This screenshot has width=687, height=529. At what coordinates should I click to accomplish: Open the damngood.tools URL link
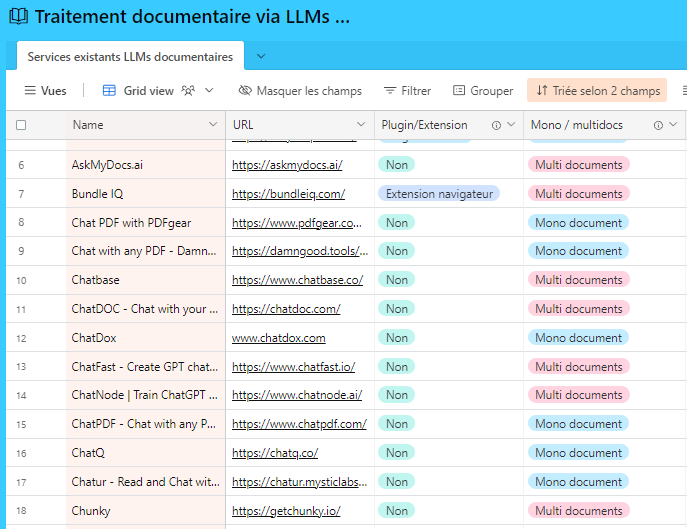[x=300, y=251]
